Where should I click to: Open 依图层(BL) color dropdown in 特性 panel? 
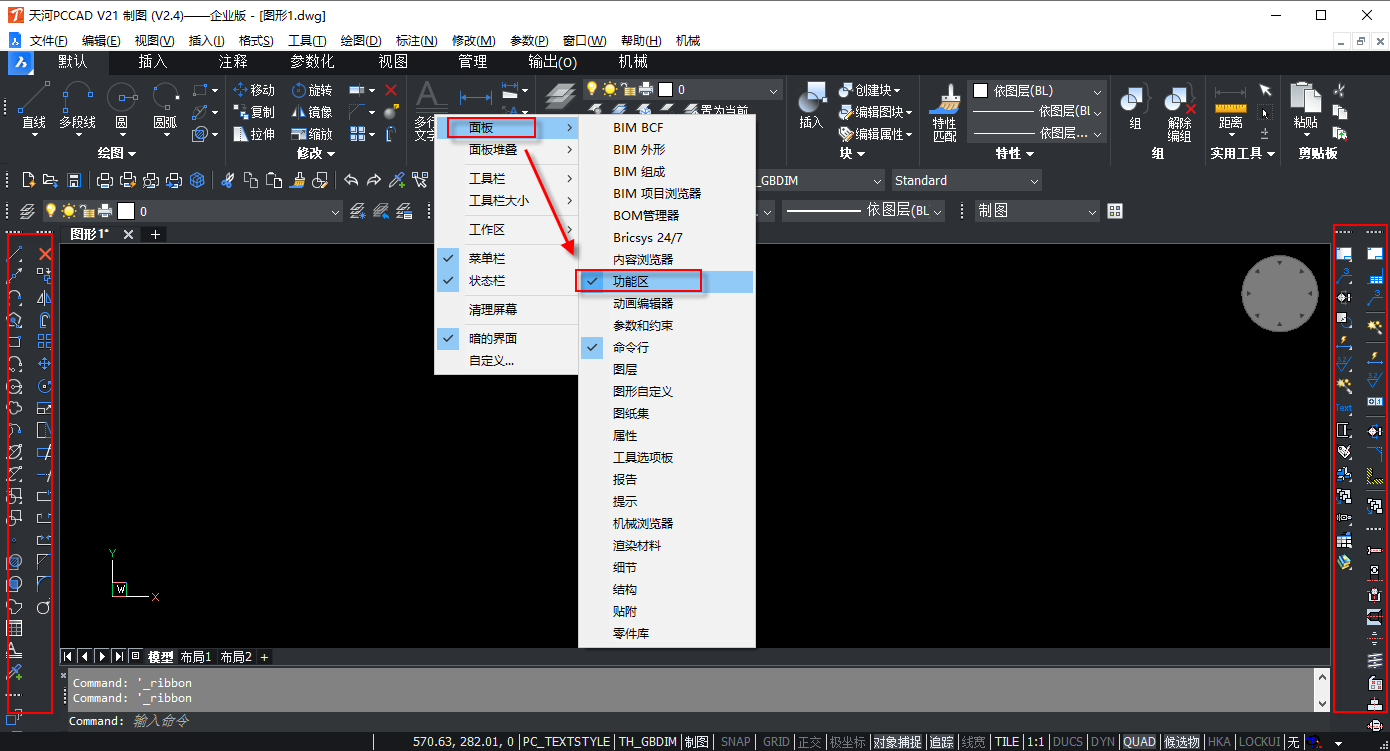pos(1037,90)
